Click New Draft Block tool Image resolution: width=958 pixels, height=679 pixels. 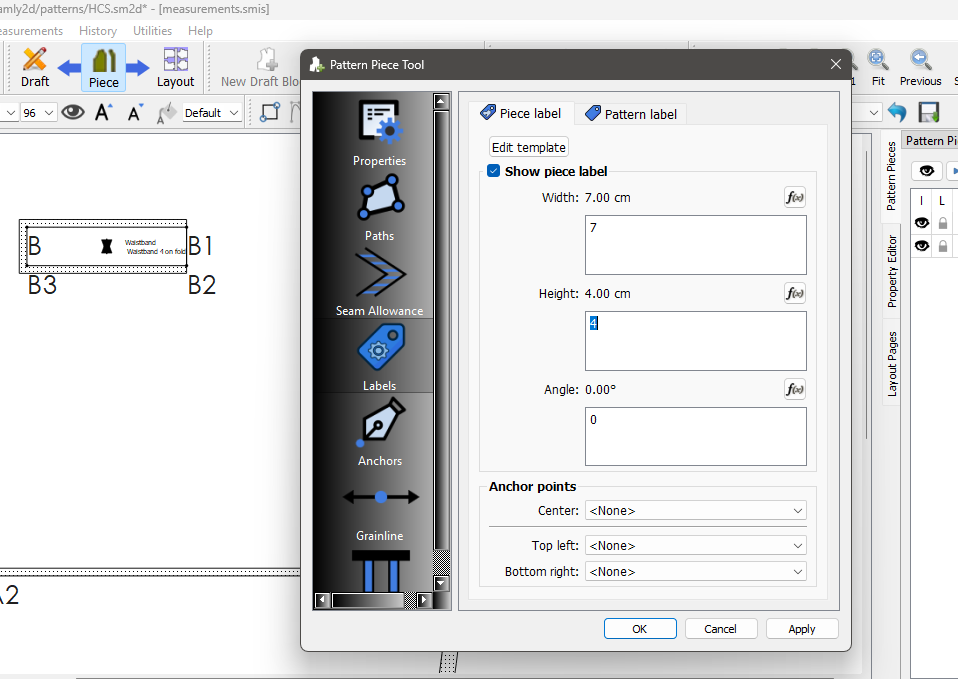point(260,67)
